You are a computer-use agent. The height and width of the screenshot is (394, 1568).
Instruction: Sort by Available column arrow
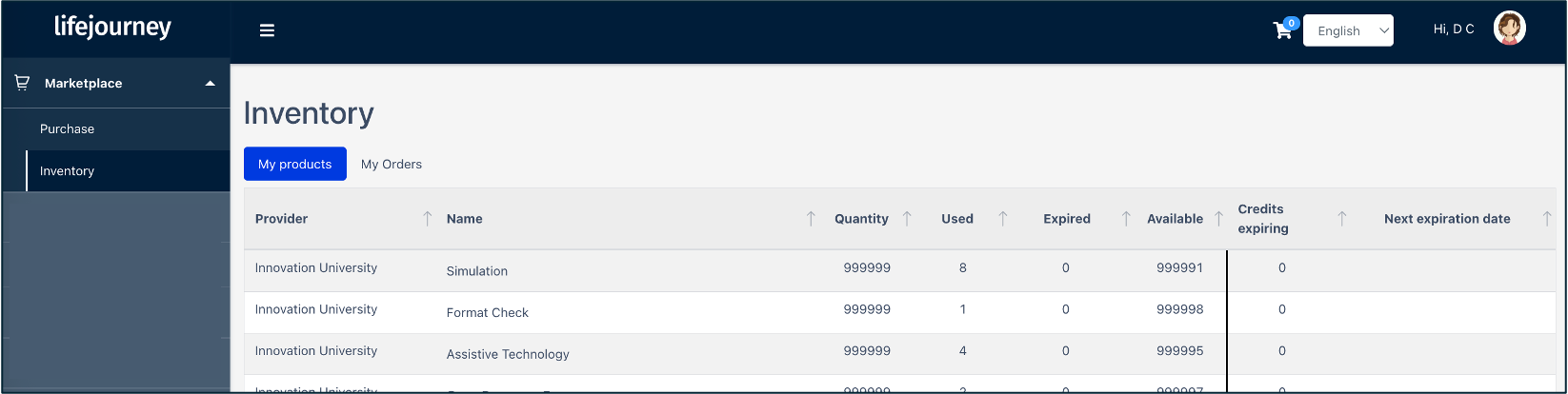pyautogui.click(x=1218, y=219)
